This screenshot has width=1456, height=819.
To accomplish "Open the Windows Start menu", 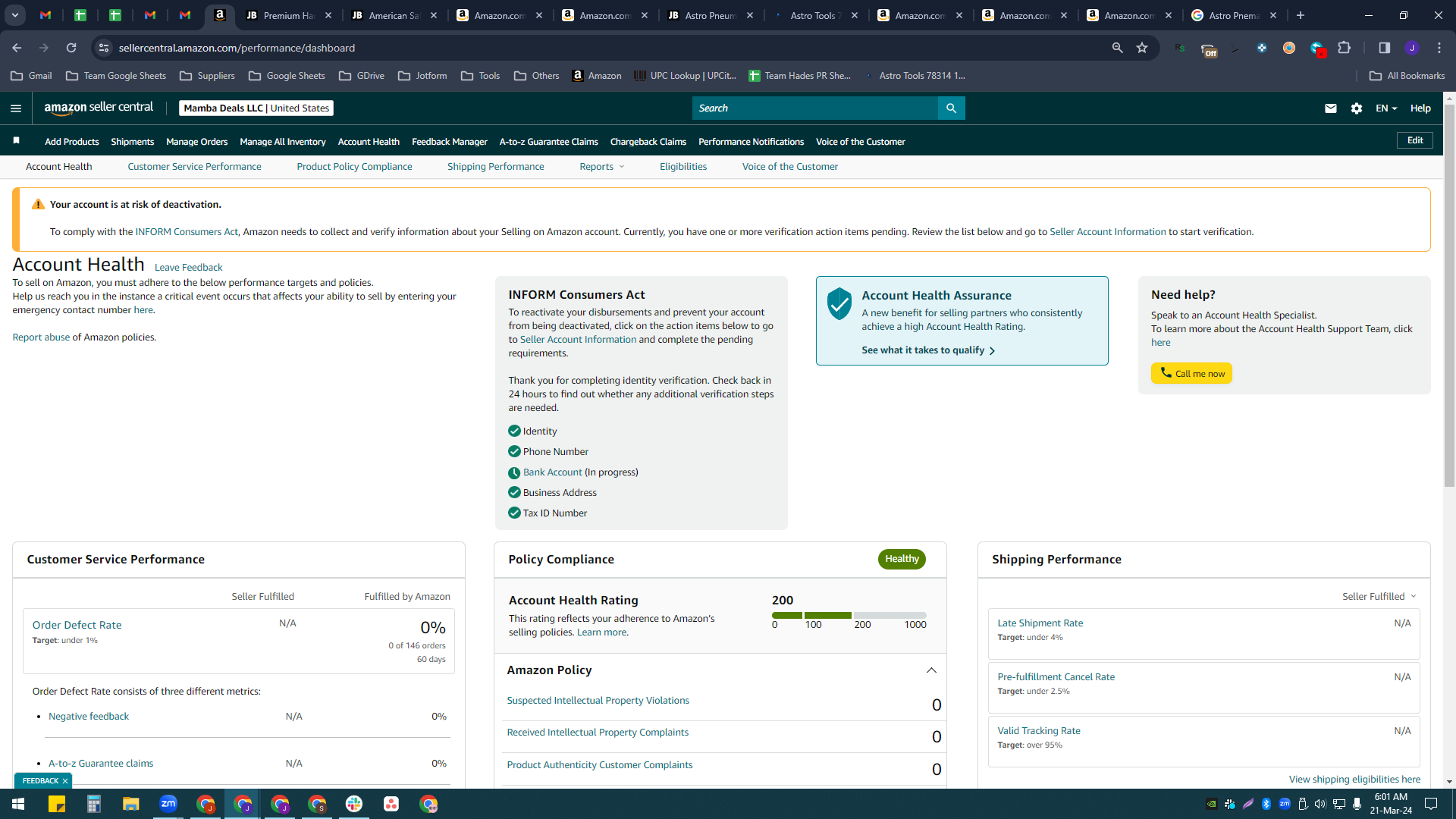I will pyautogui.click(x=18, y=804).
